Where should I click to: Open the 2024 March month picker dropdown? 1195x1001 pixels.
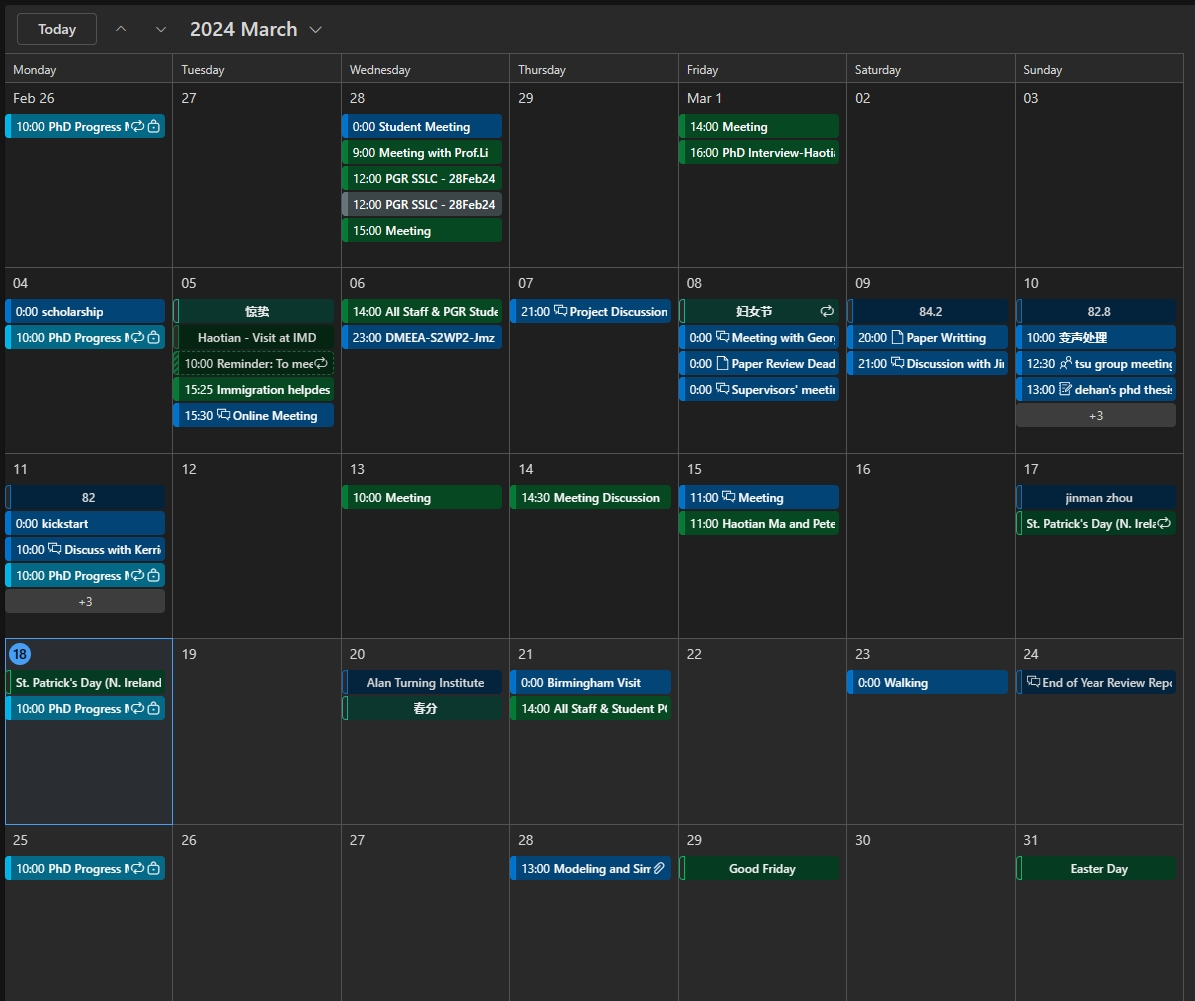(316, 29)
